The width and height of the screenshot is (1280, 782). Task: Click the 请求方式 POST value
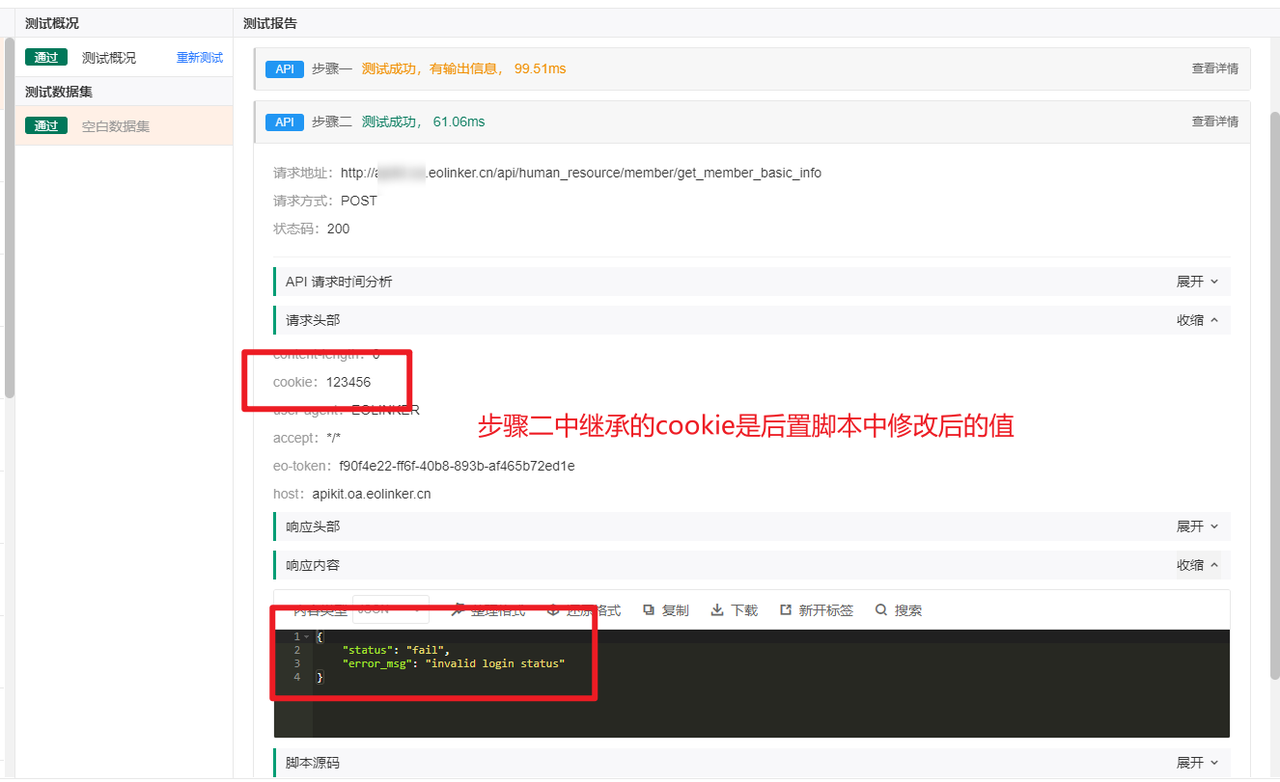pos(359,201)
